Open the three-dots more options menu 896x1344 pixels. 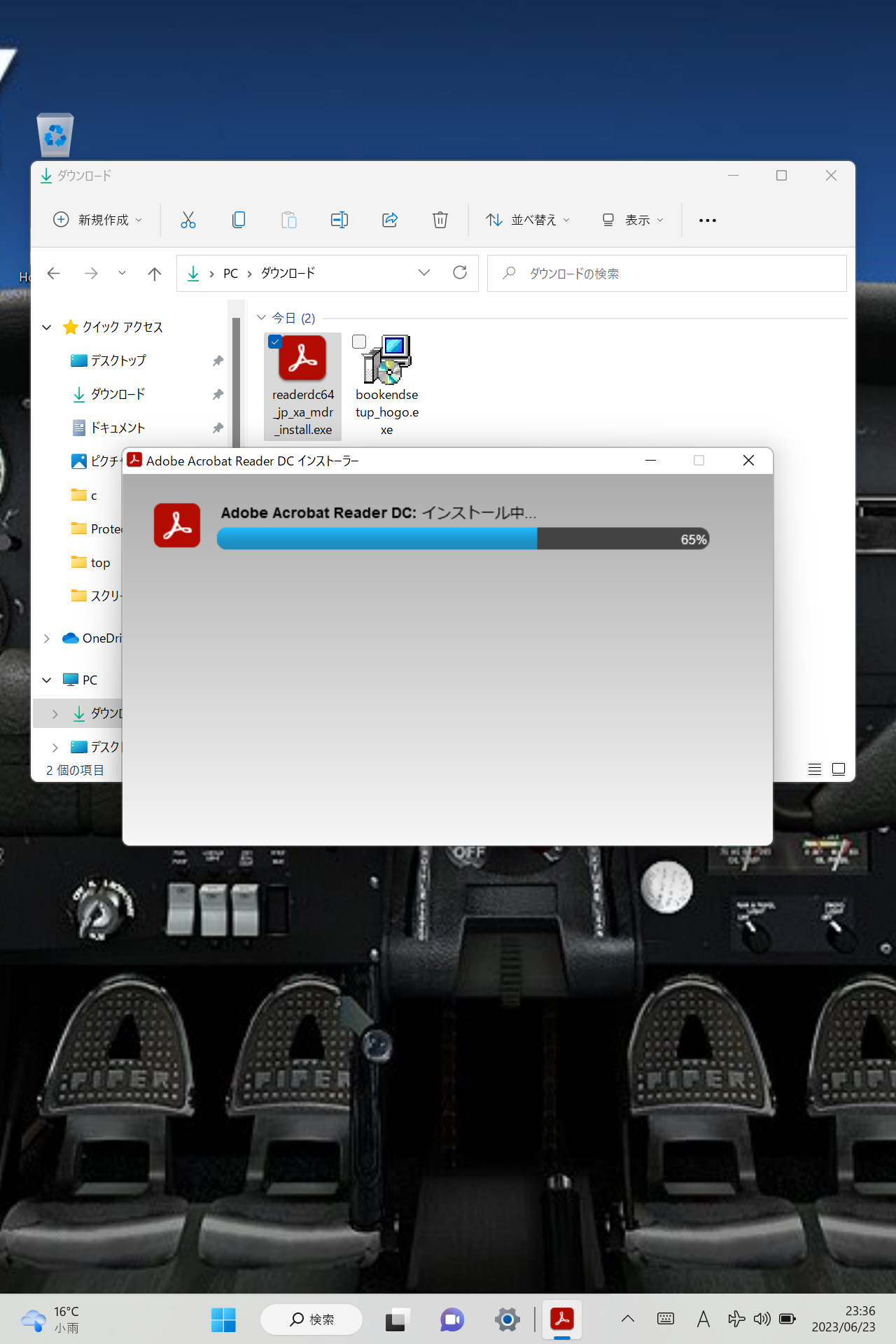pyautogui.click(x=708, y=220)
